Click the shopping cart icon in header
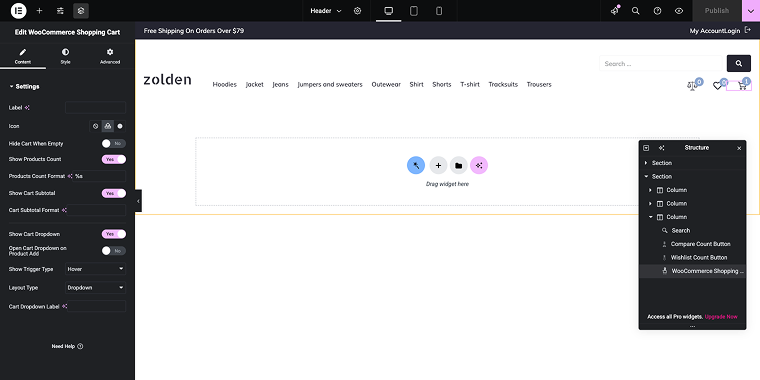The width and height of the screenshot is (760, 380). click(x=742, y=86)
